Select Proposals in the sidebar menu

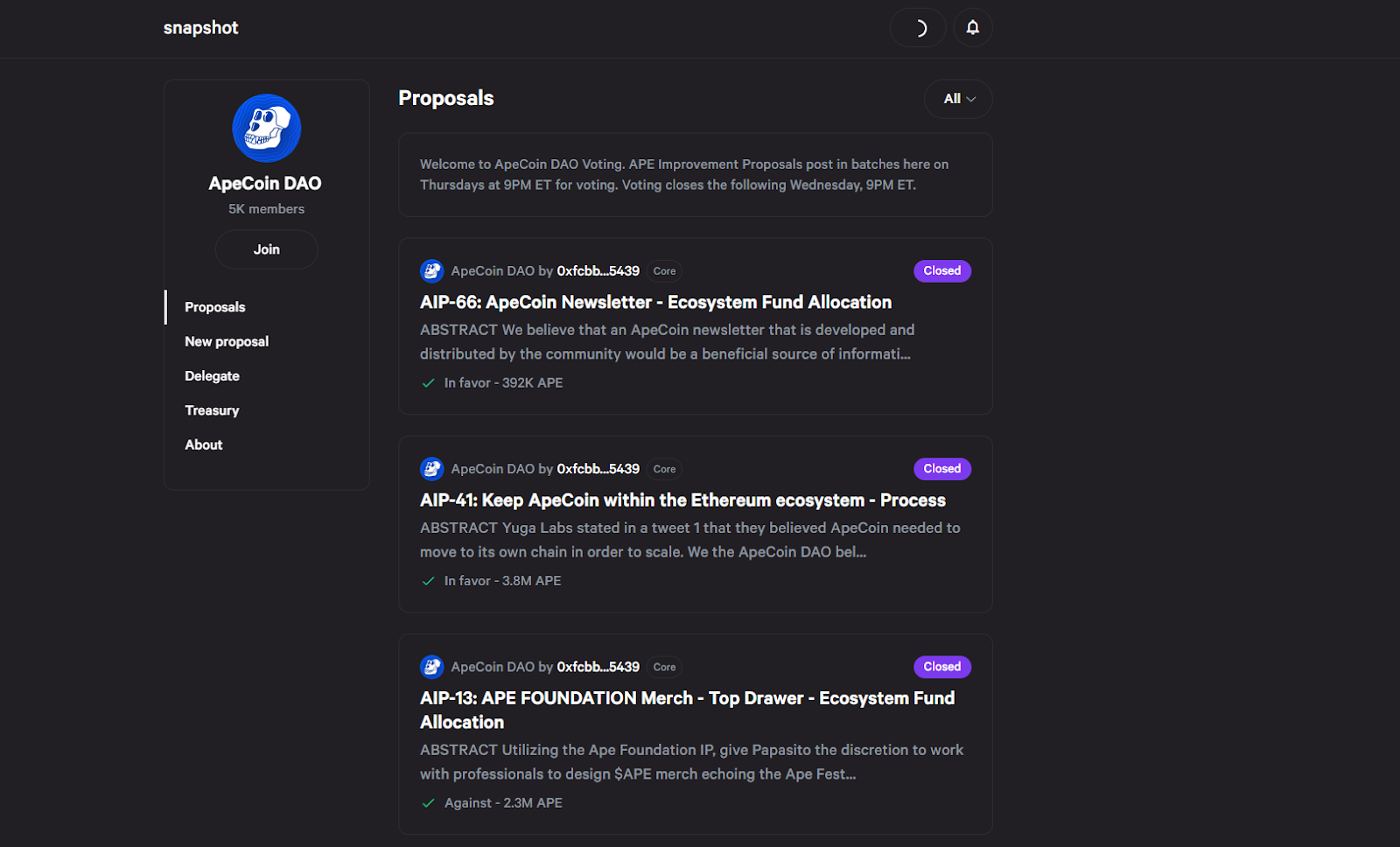pos(215,307)
